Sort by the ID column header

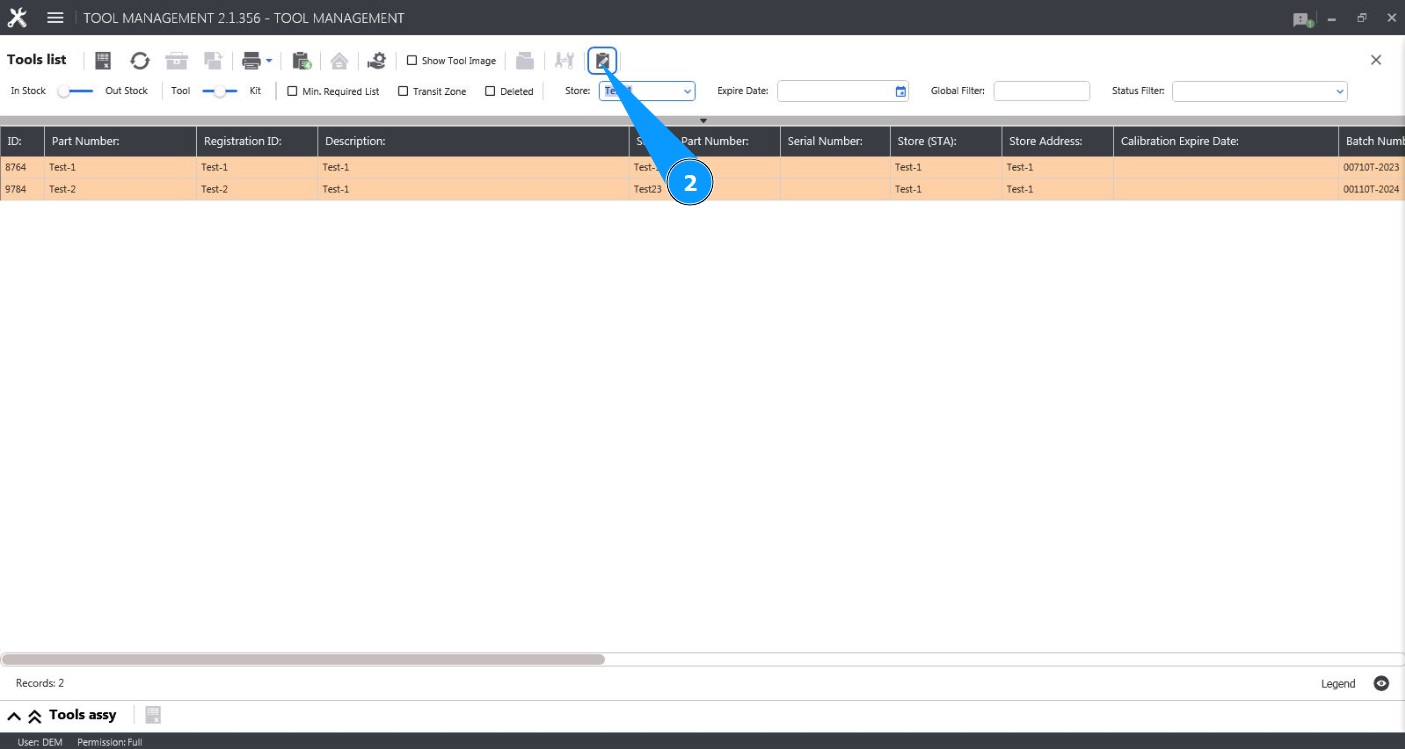point(22,141)
